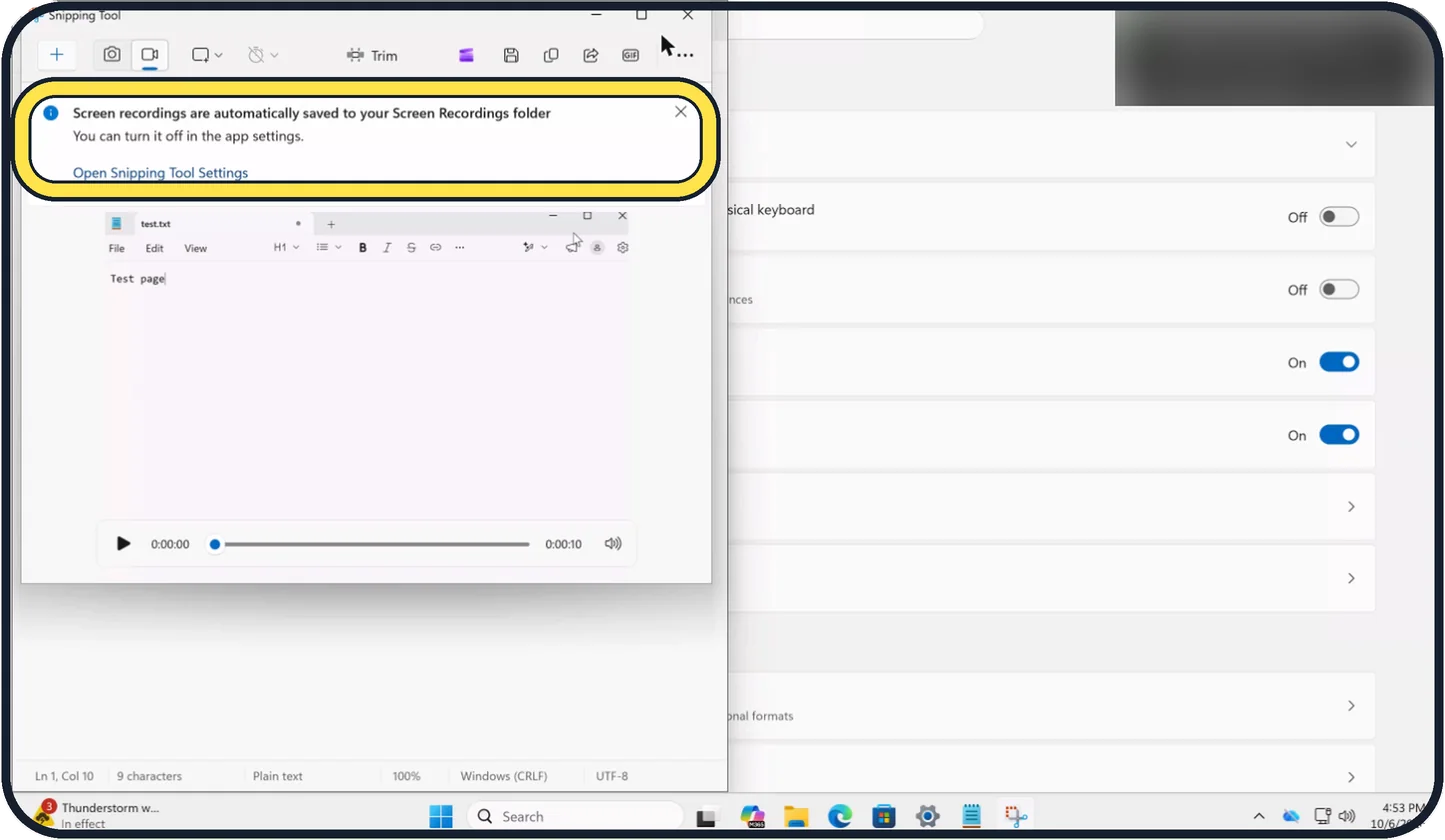Launch Microsoft 365 Copilot from taskbar
Viewport: 1445px width, 840px height.
[x=752, y=816]
